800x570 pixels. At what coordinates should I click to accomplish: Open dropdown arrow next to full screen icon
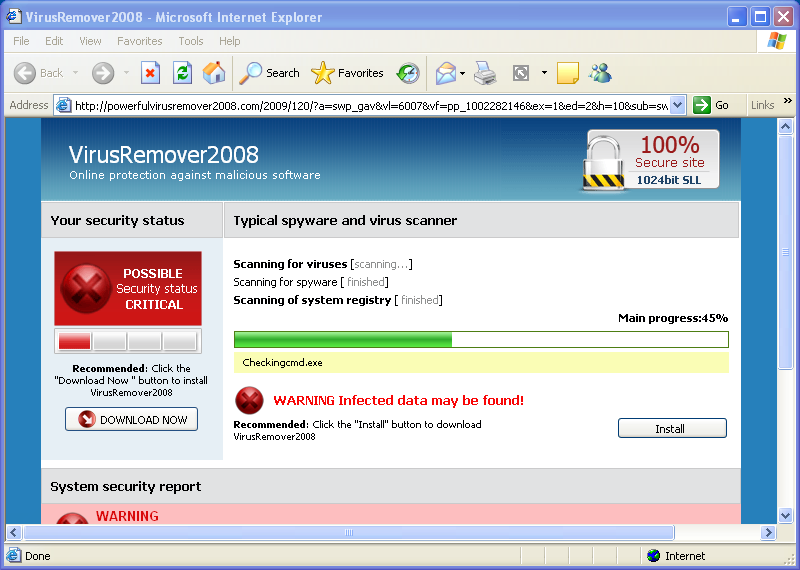(x=544, y=73)
